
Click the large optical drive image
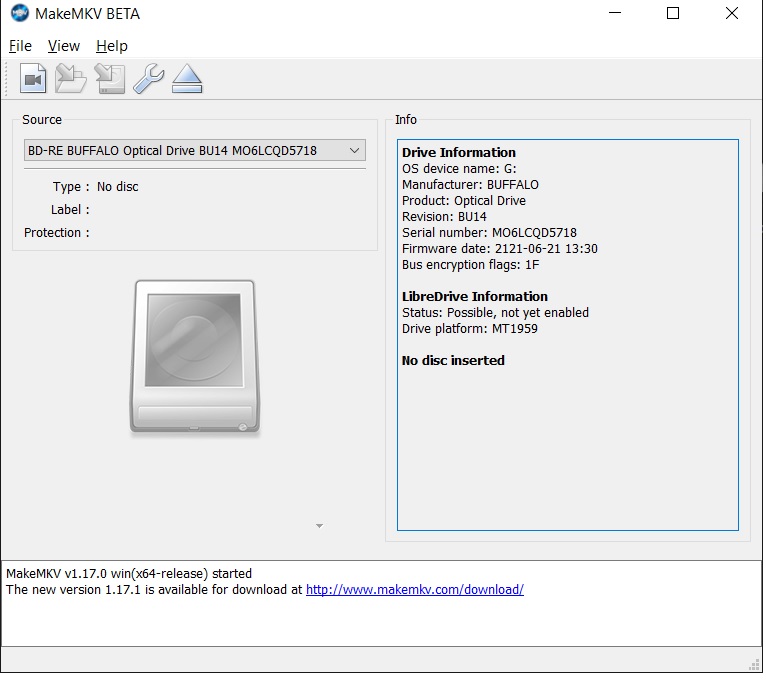pyautogui.click(x=195, y=357)
